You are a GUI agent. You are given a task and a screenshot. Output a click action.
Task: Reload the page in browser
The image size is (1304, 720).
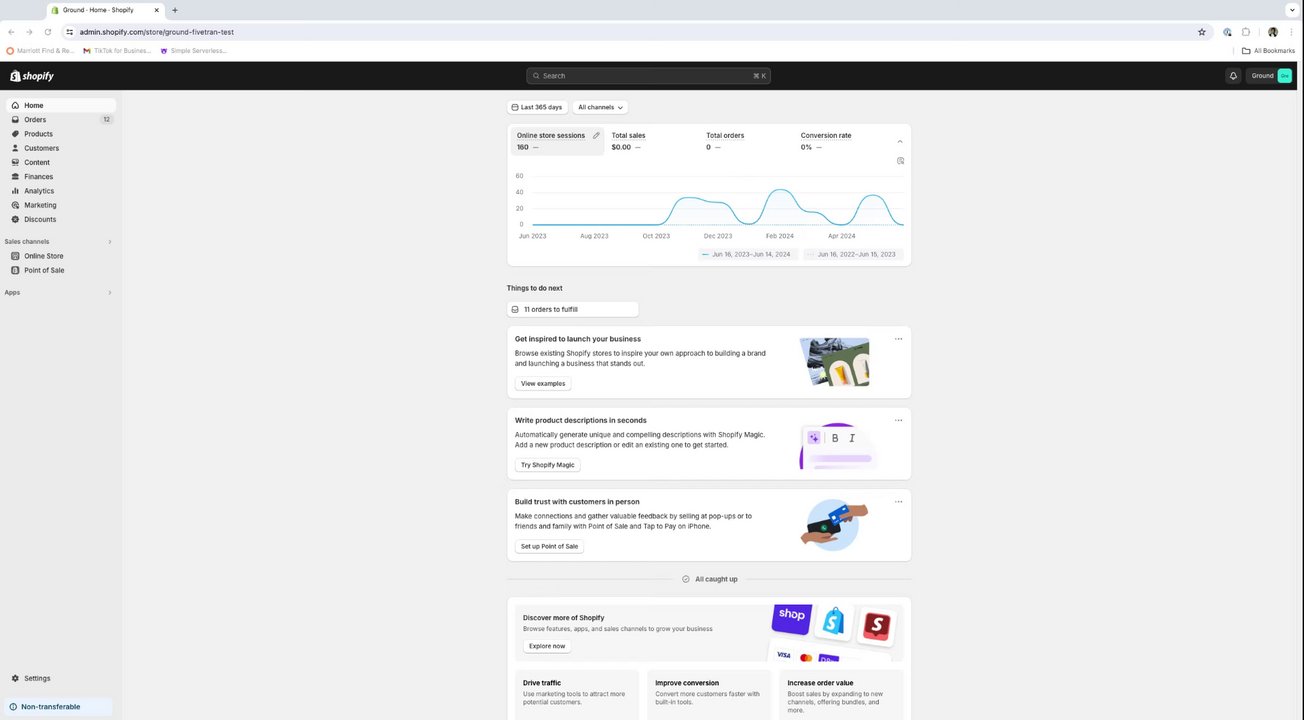click(47, 32)
